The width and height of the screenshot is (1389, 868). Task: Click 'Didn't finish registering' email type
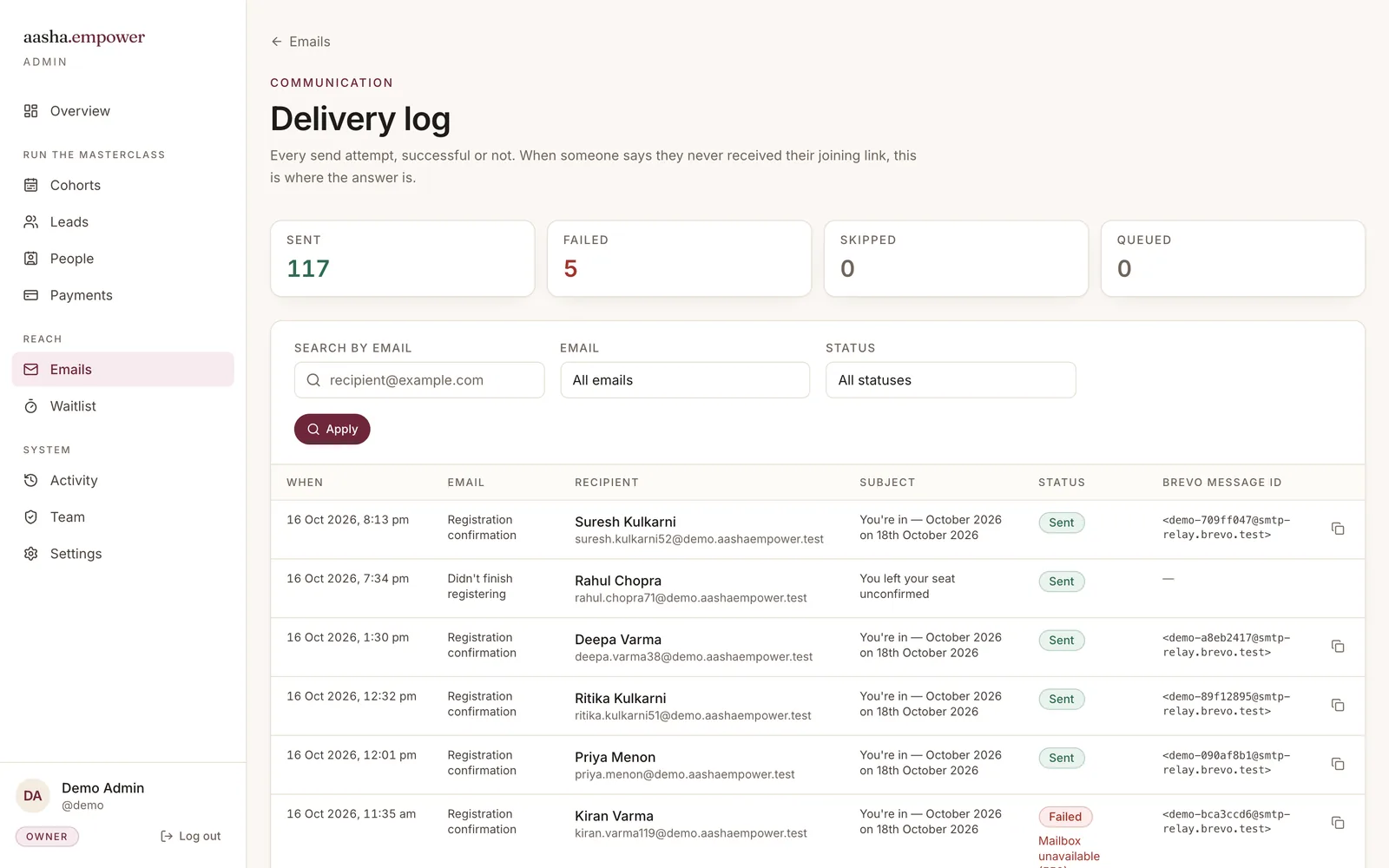click(480, 587)
